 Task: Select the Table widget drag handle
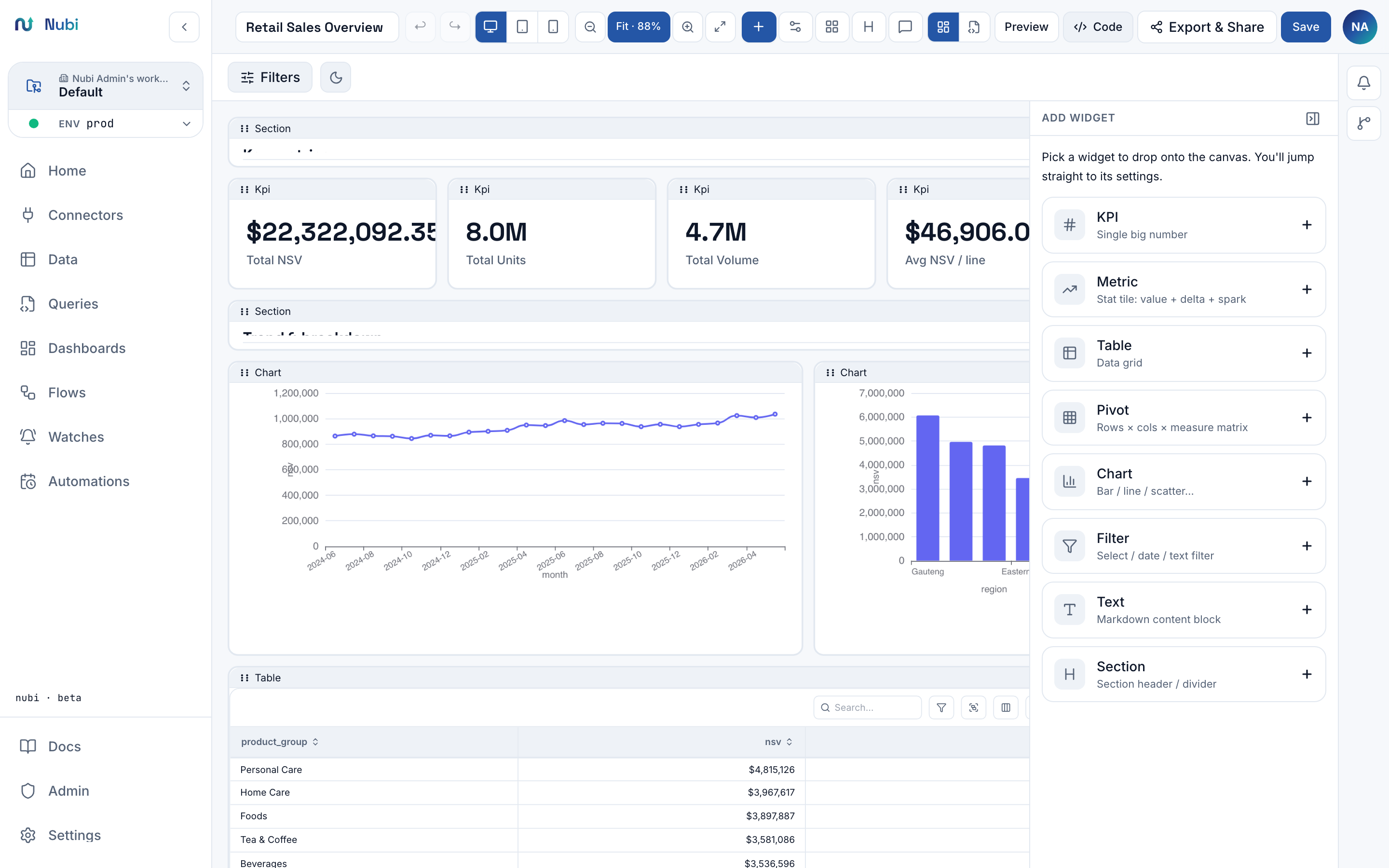tap(245, 678)
